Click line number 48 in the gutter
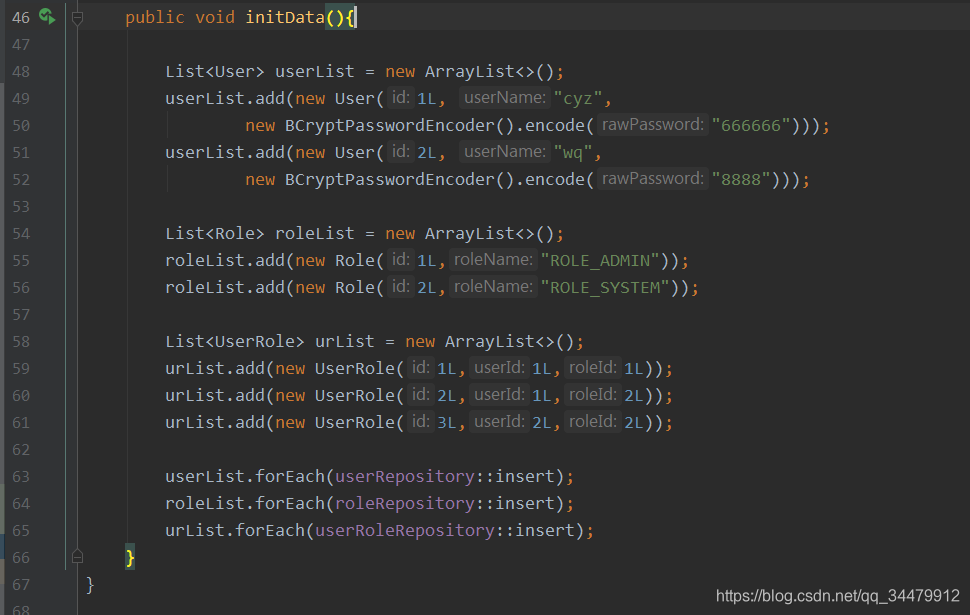 (x=20, y=72)
